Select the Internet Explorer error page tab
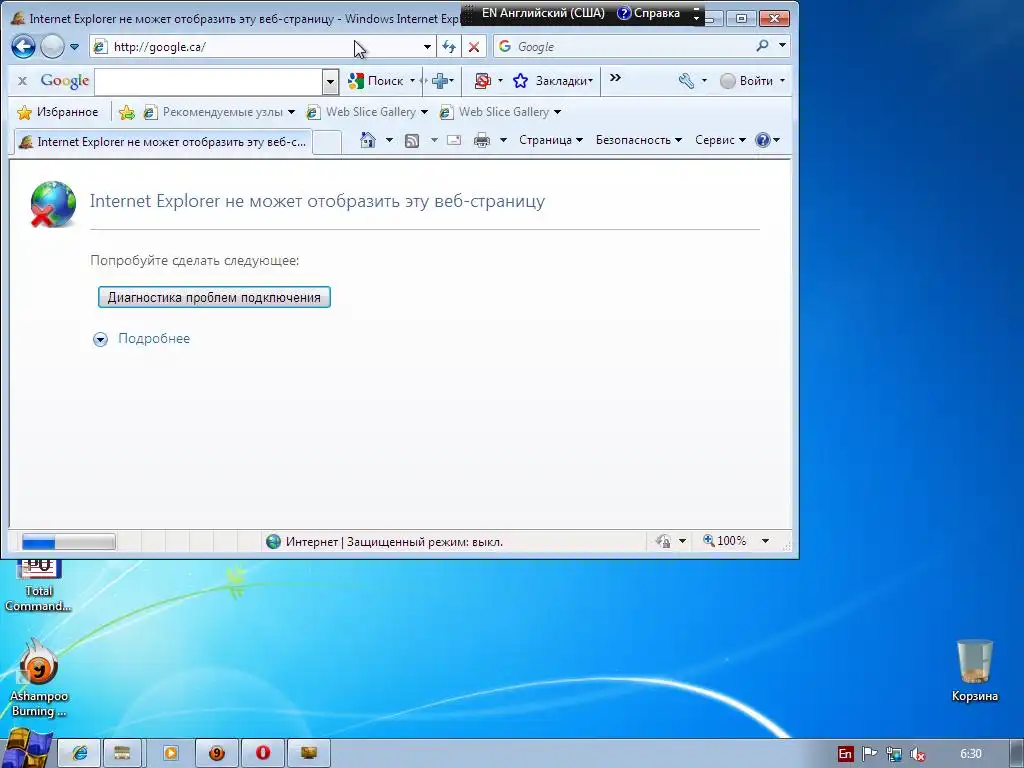 pos(163,142)
